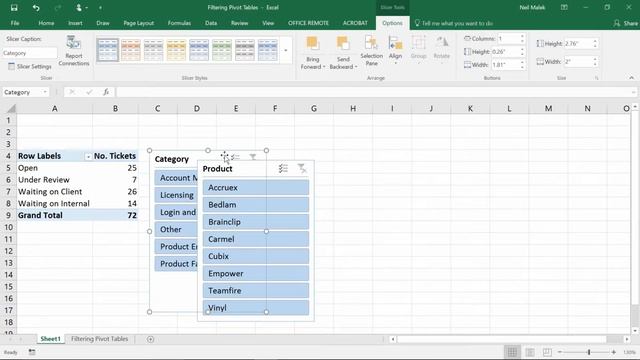Switch to Page Break Preview in status bar
Screen dimensions: 640x360
(x=547, y=352)
